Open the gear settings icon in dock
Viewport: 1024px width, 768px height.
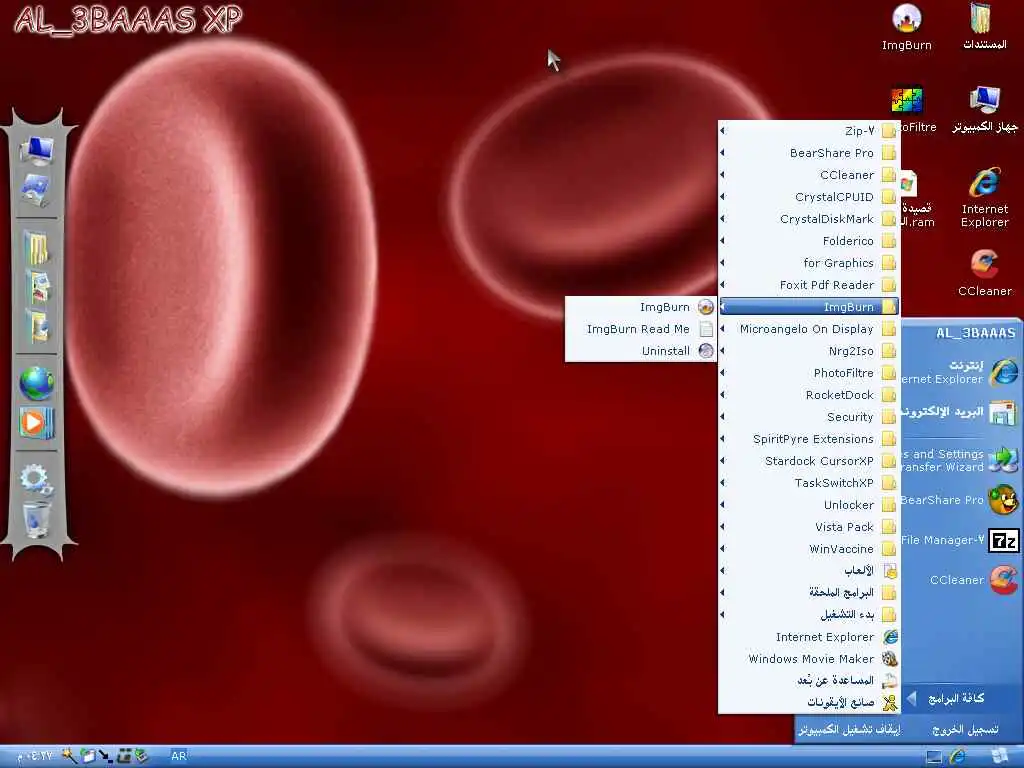point(37,479)
